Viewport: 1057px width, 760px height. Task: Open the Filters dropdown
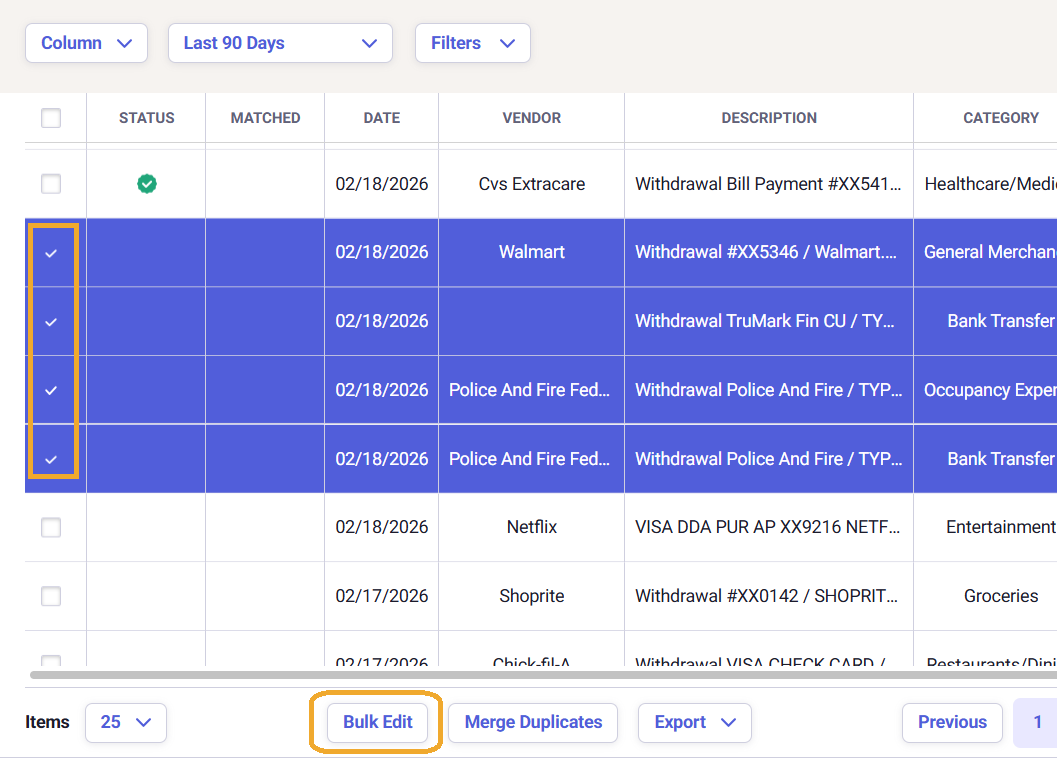click(472, 43)
